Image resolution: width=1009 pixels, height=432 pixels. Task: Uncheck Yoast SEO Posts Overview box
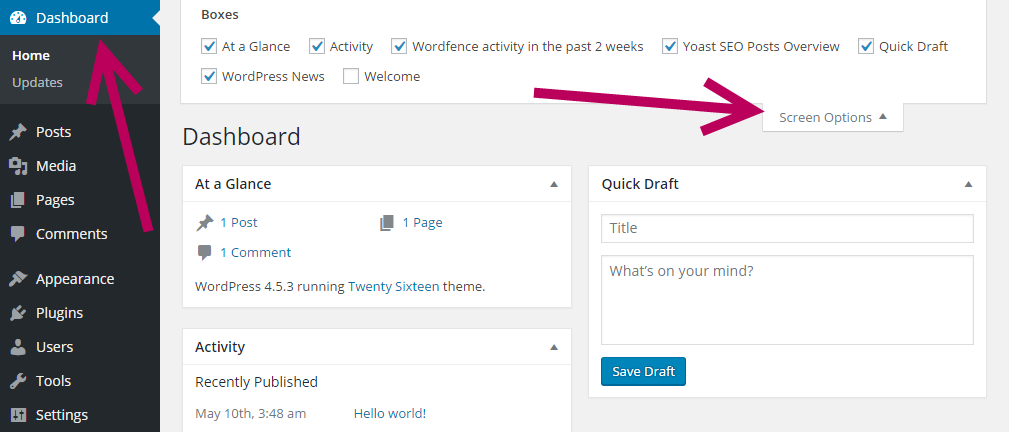(x=670, y=46)
